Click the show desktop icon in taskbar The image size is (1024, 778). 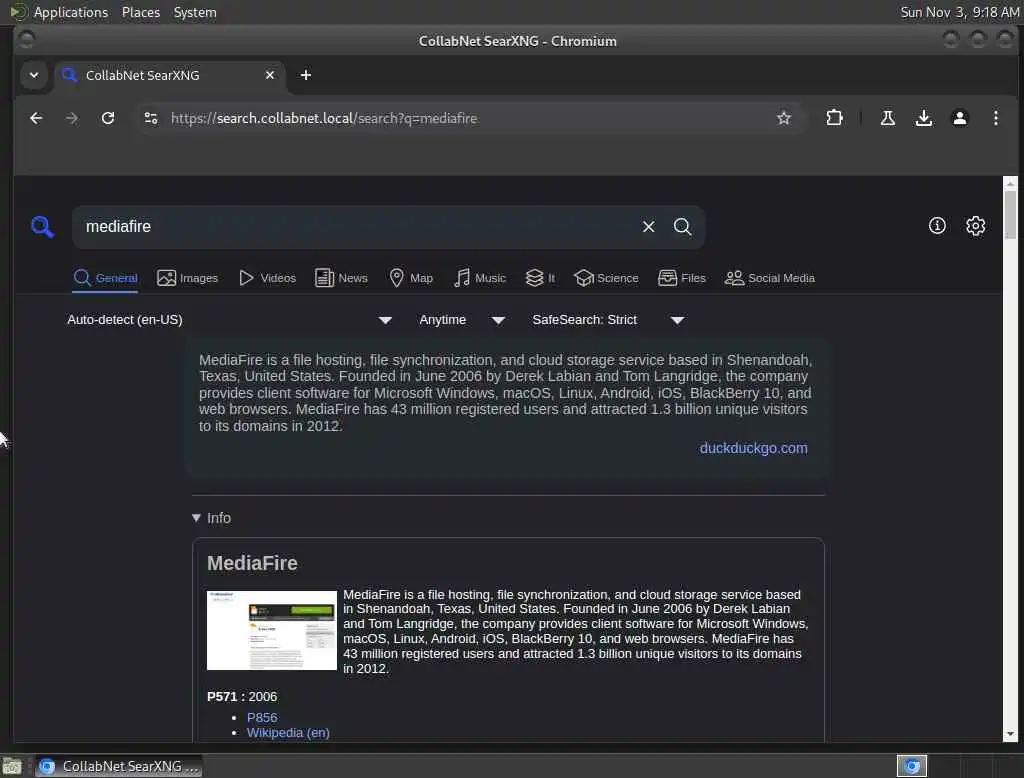[12, 766]
